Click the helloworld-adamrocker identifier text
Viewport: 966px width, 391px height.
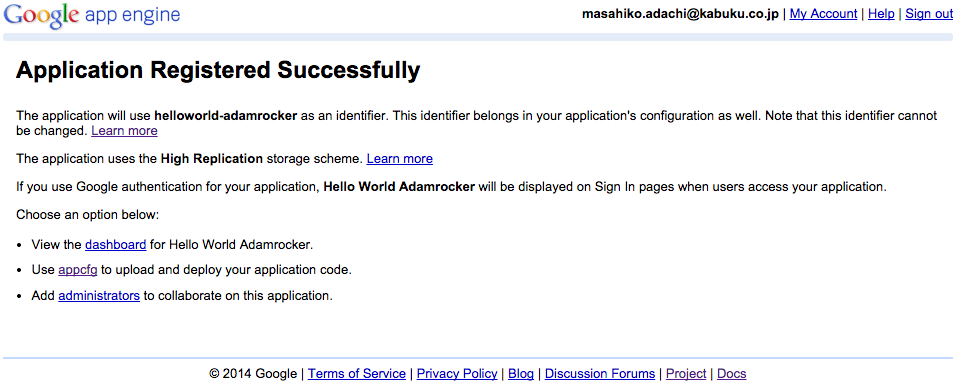click(x=225, y=115)
